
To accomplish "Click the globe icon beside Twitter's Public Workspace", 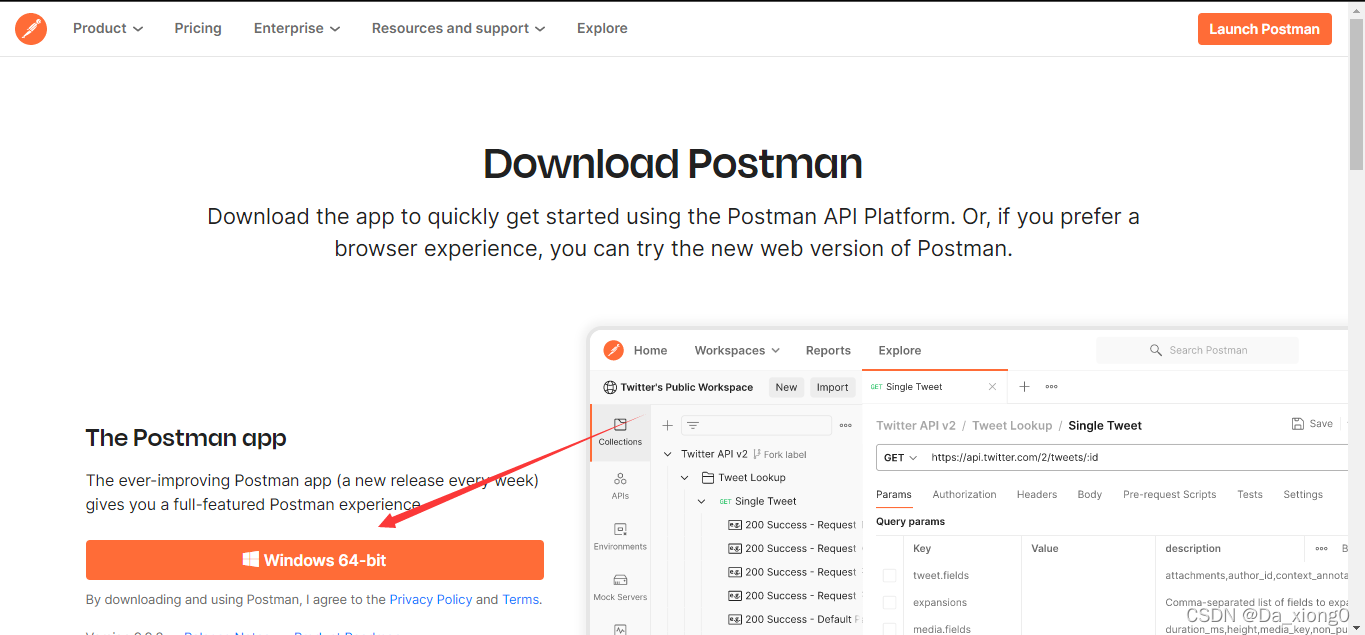I will [610, 387].
